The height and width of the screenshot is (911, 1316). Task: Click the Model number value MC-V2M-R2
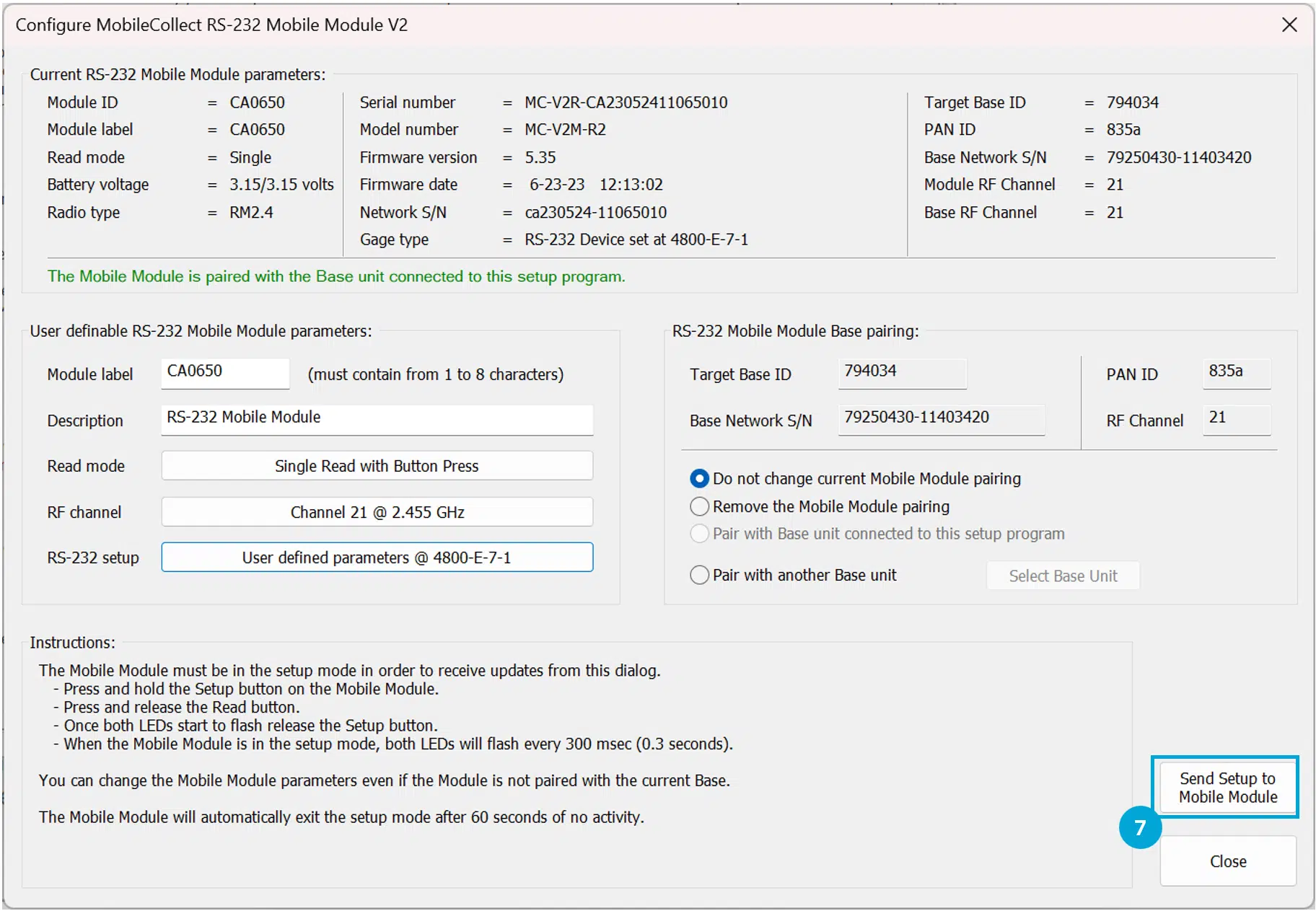point(565,130)
